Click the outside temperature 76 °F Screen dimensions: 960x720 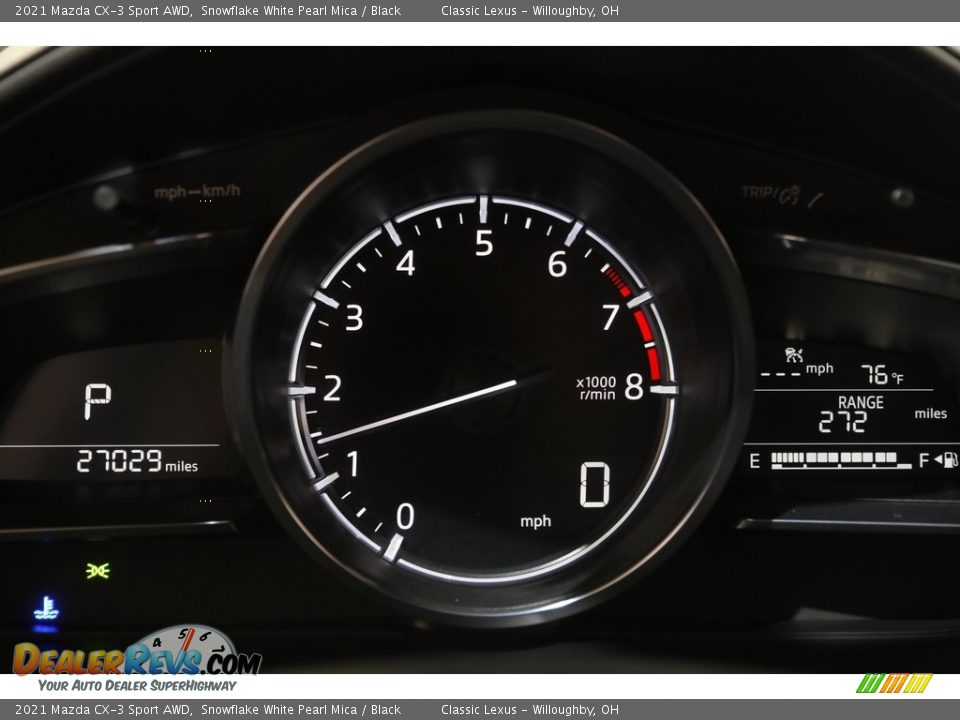(x=882, y=375)
